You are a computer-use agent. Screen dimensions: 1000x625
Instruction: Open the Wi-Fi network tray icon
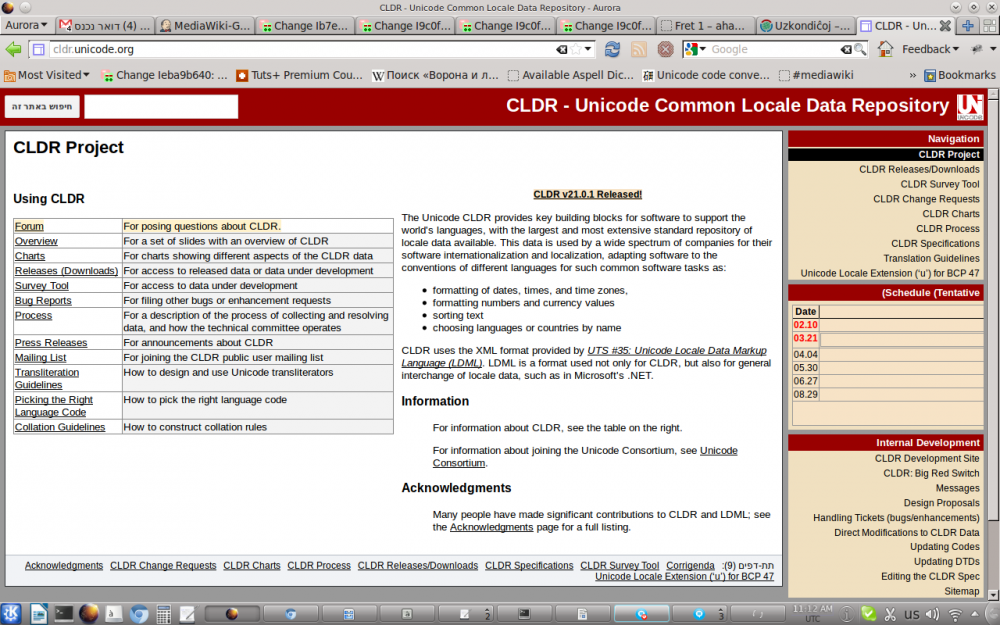[955, 615]
